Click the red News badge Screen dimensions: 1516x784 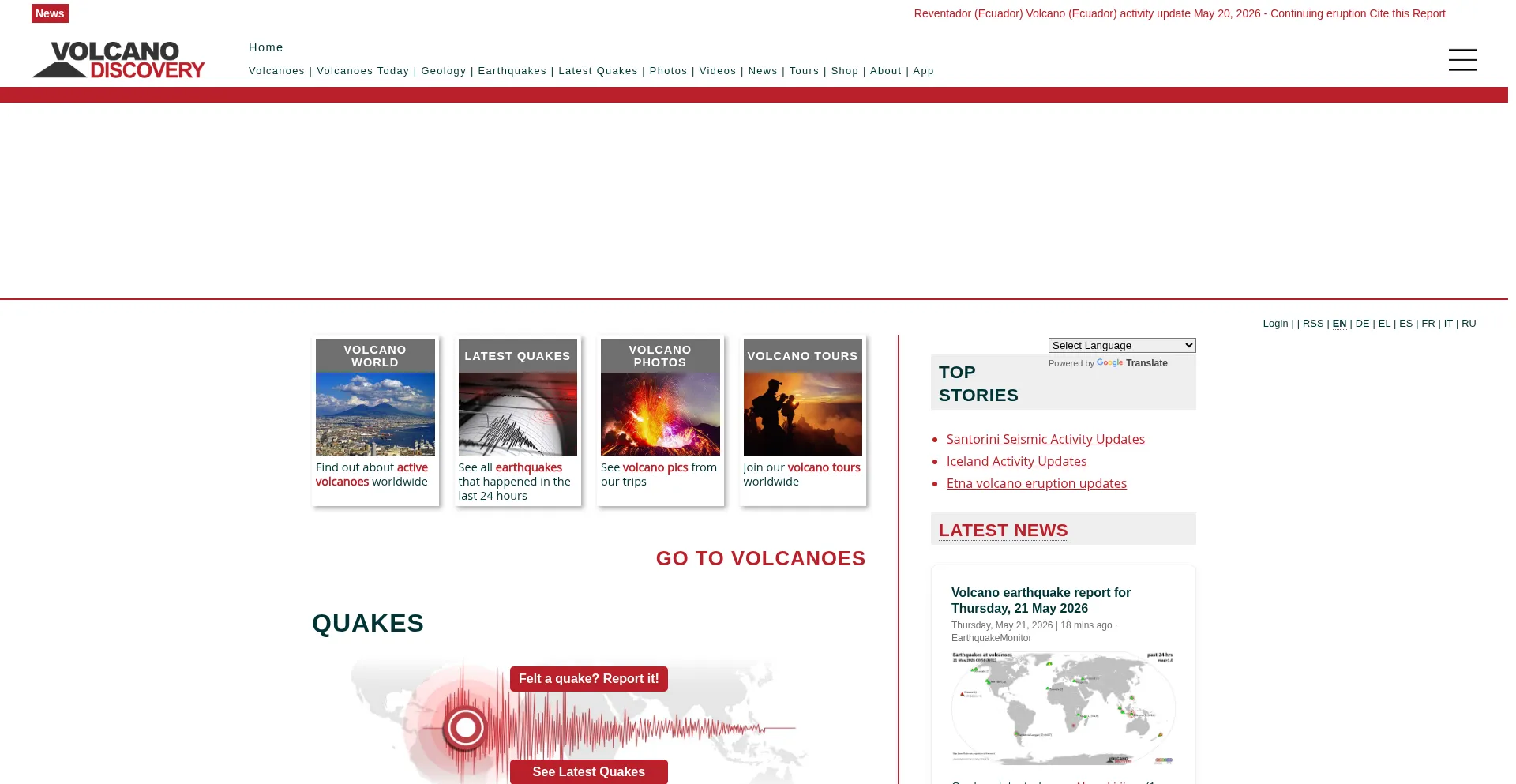click(x=50, y=13)
